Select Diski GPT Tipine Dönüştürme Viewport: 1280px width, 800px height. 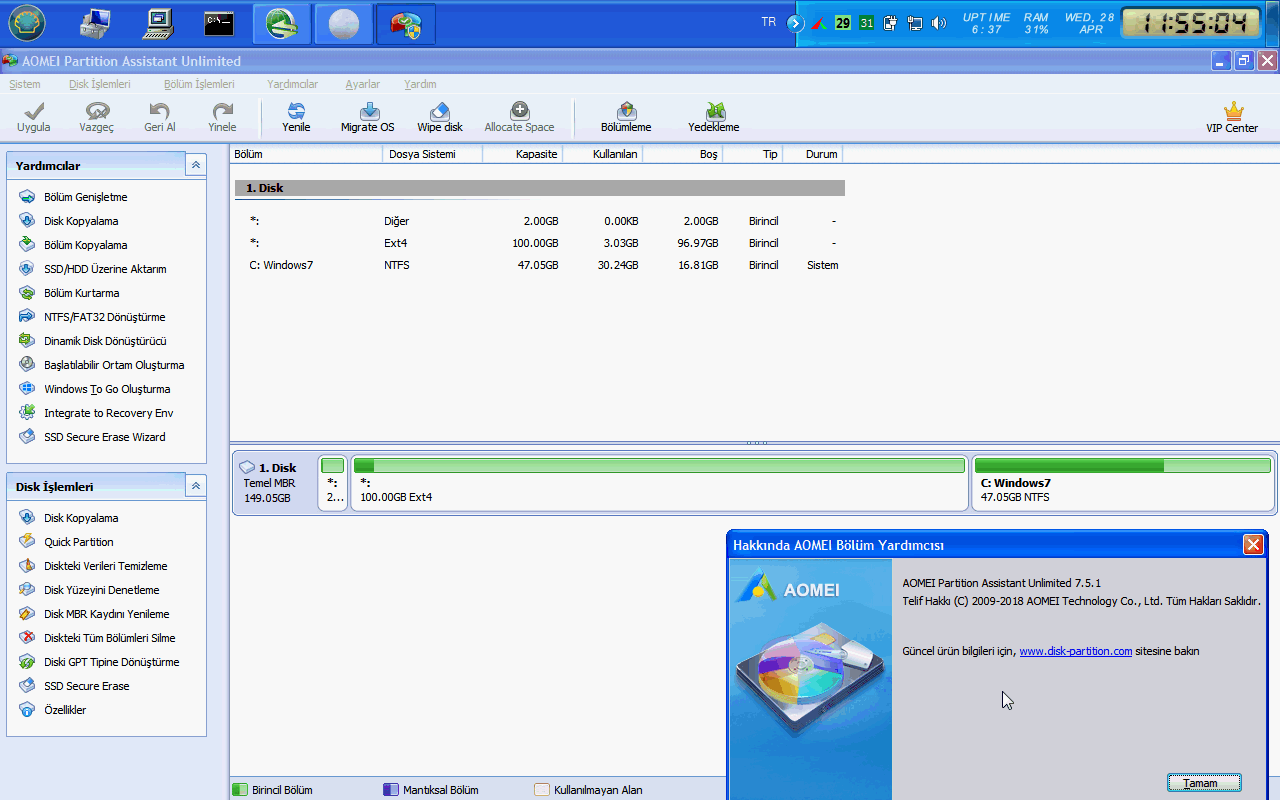click(100, 662)
